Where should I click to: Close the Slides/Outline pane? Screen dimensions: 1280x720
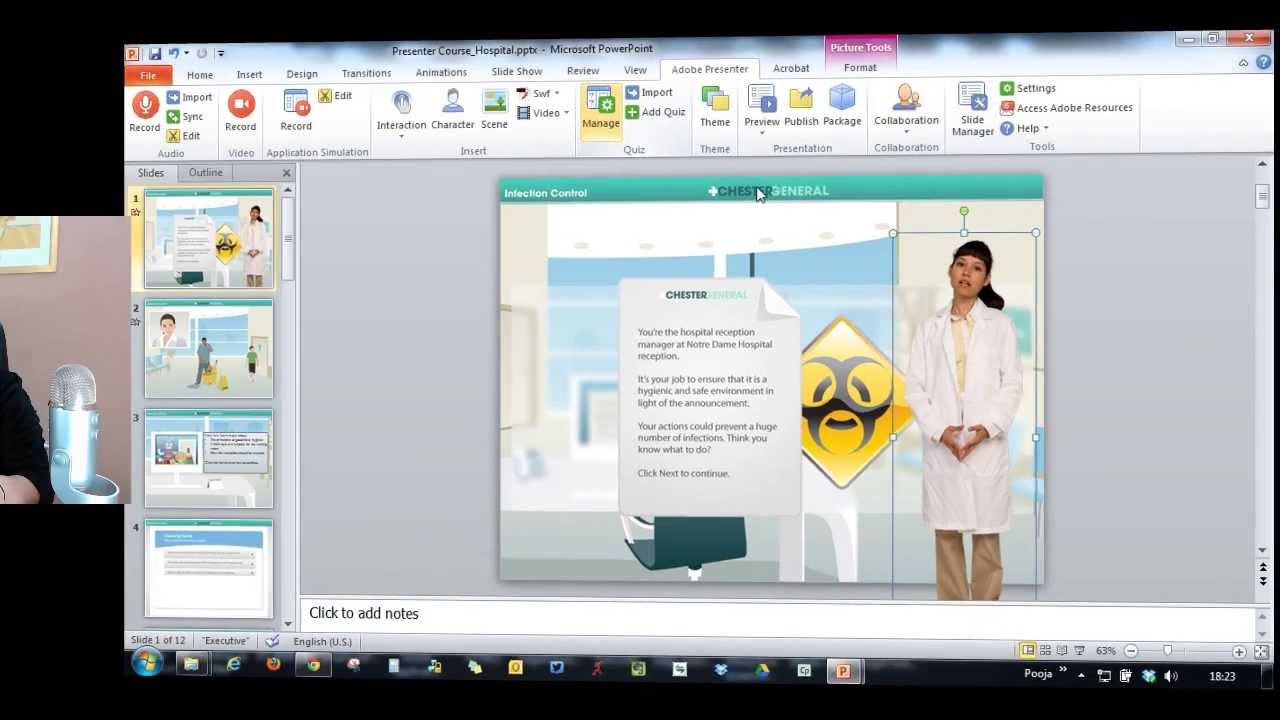pos(287,173)
